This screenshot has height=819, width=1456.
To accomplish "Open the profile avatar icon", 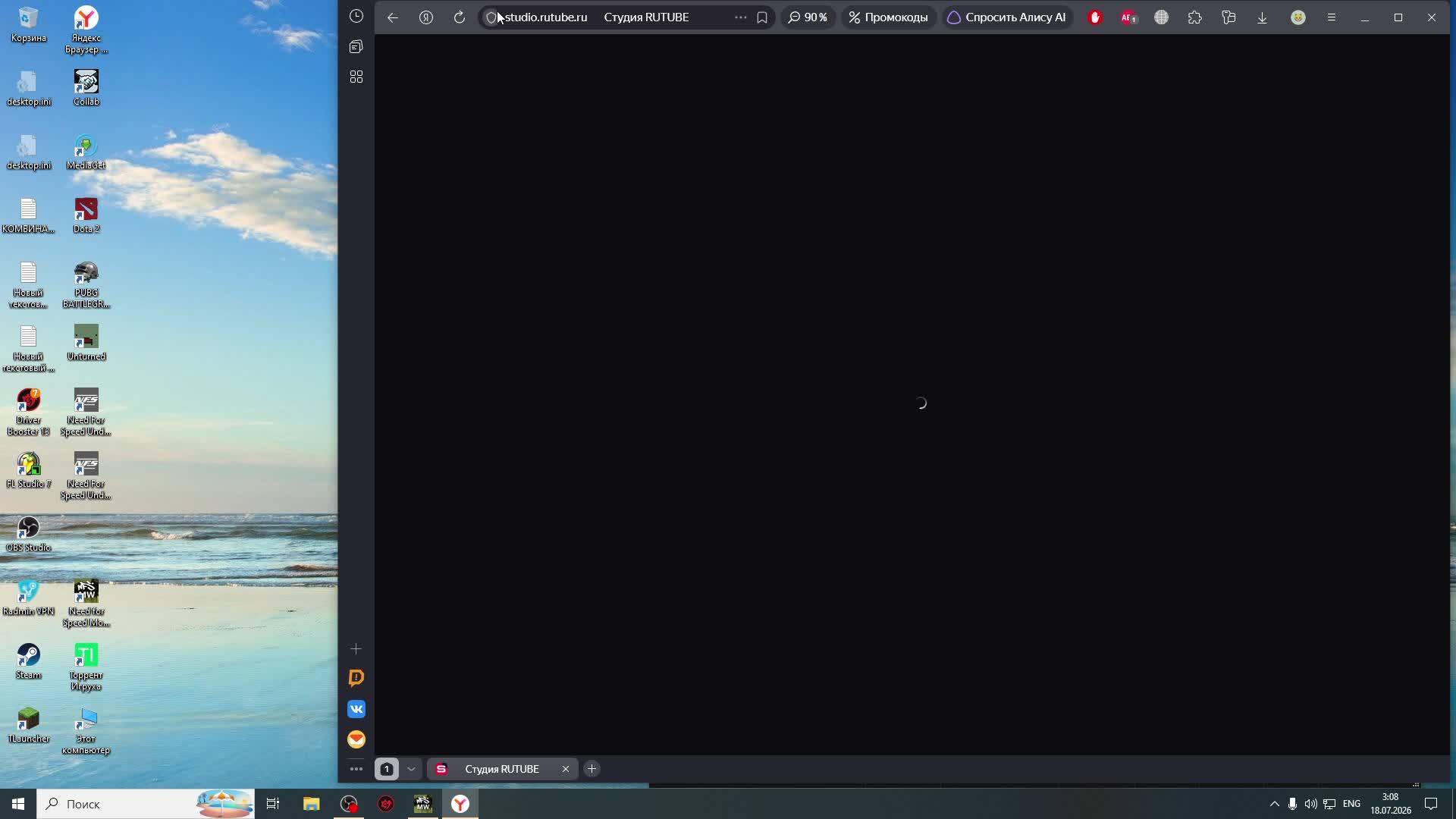I will (1298, 17).
